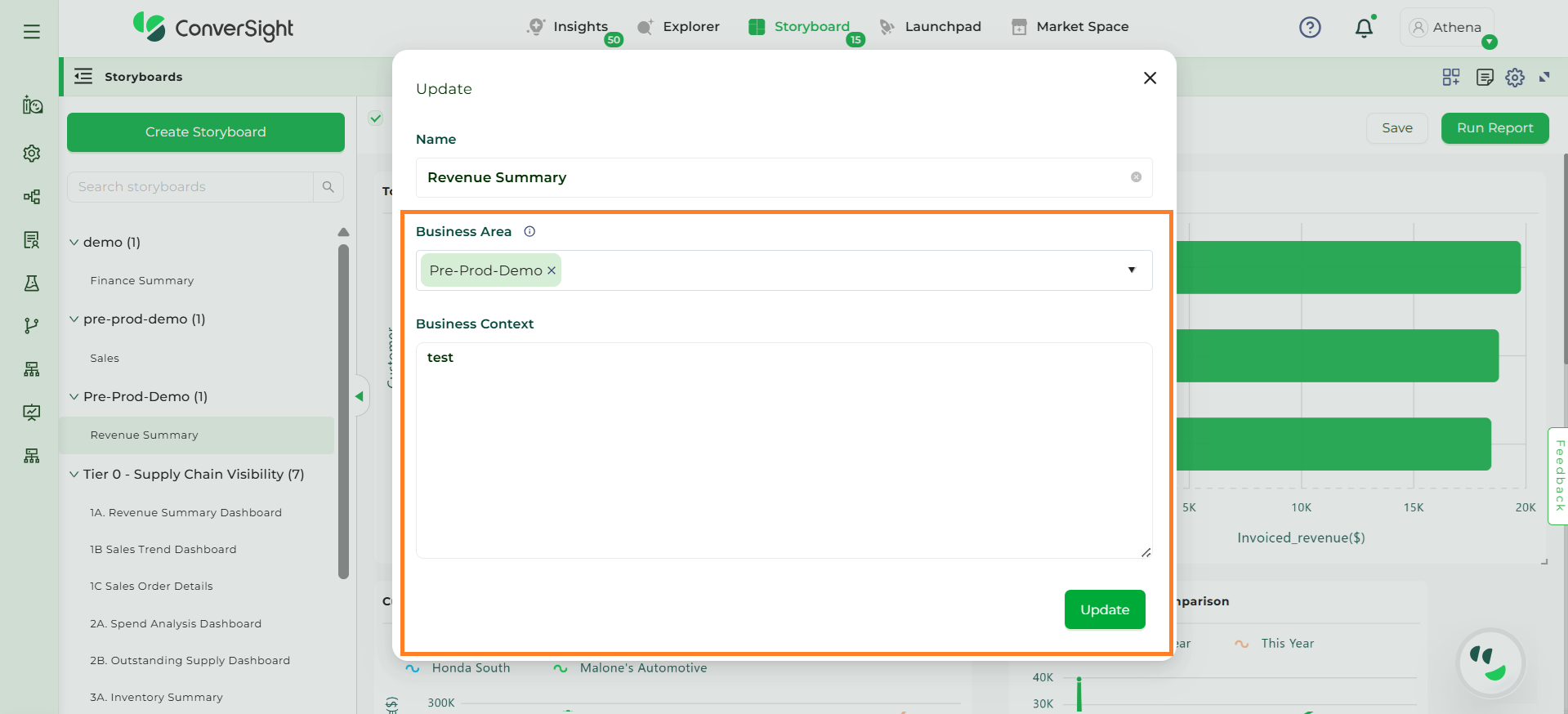Click the Business Area info icon

pyautogui.click(x=529, y=232)
